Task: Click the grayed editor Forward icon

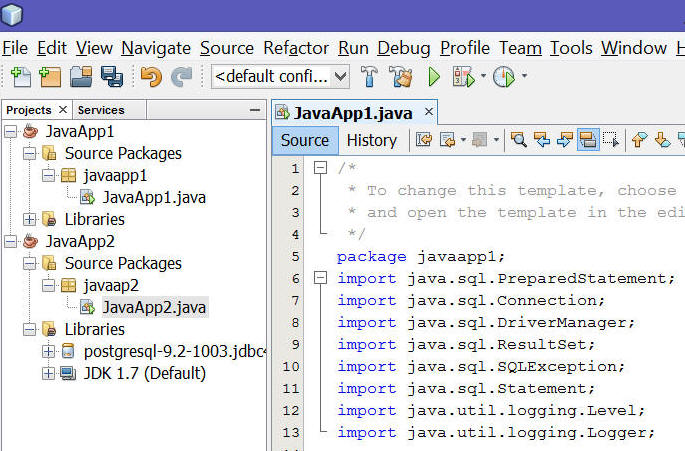Action: point(480,140)
